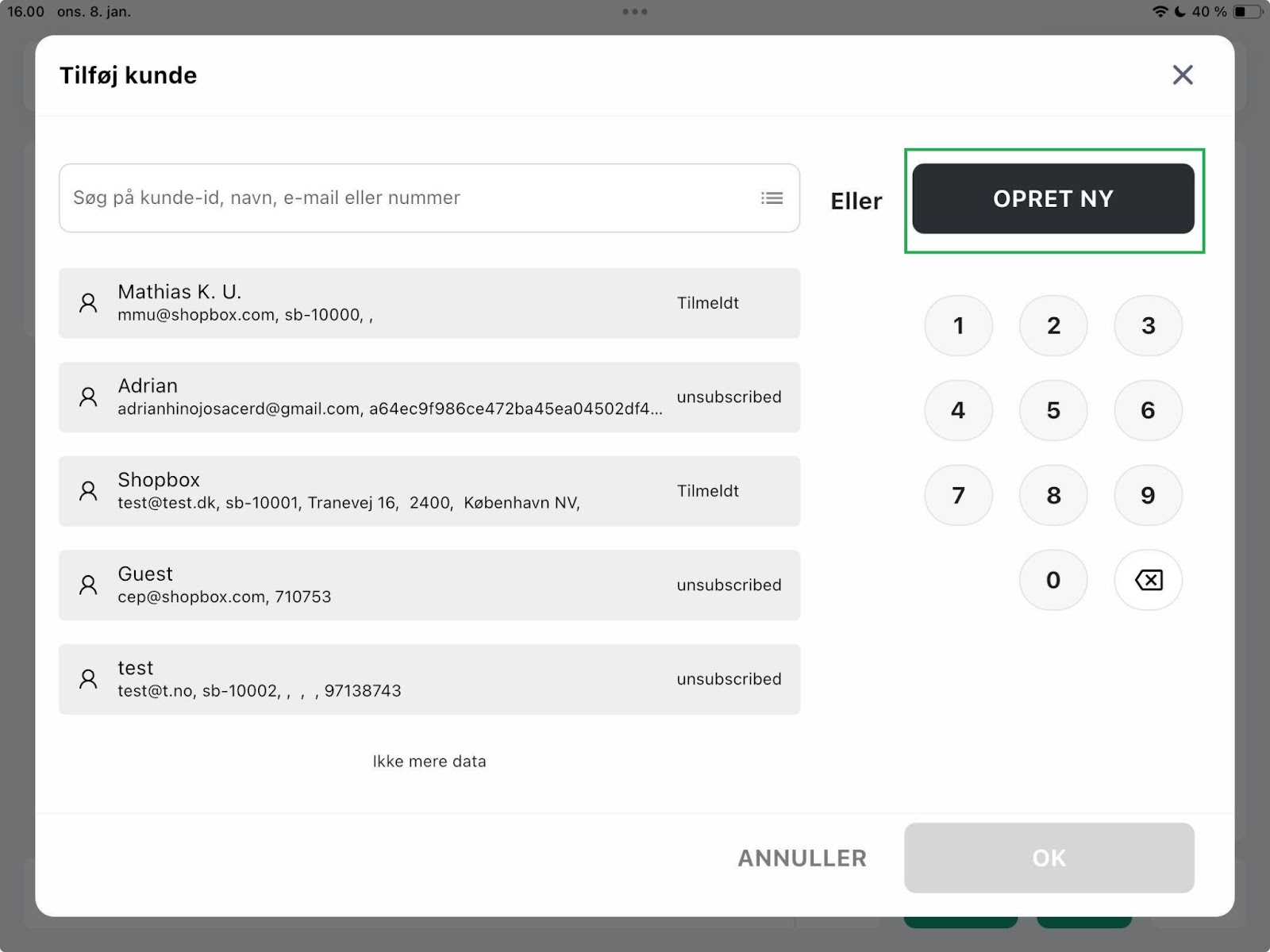Click the keypad backspace icon
1270x952 pixels.
pyautogui.click(x=1148, y=580)
